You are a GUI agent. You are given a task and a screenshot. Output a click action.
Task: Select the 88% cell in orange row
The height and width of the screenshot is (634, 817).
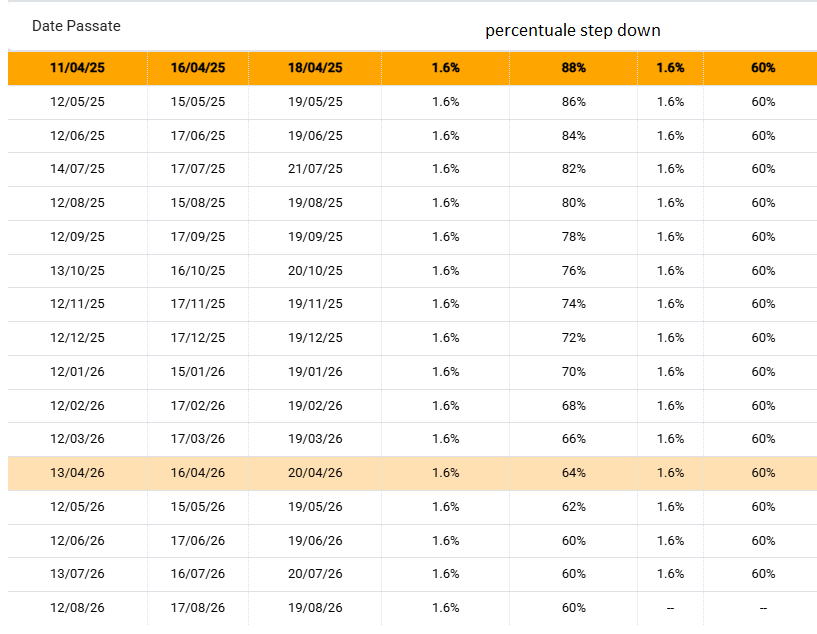[x=574, y=68]
